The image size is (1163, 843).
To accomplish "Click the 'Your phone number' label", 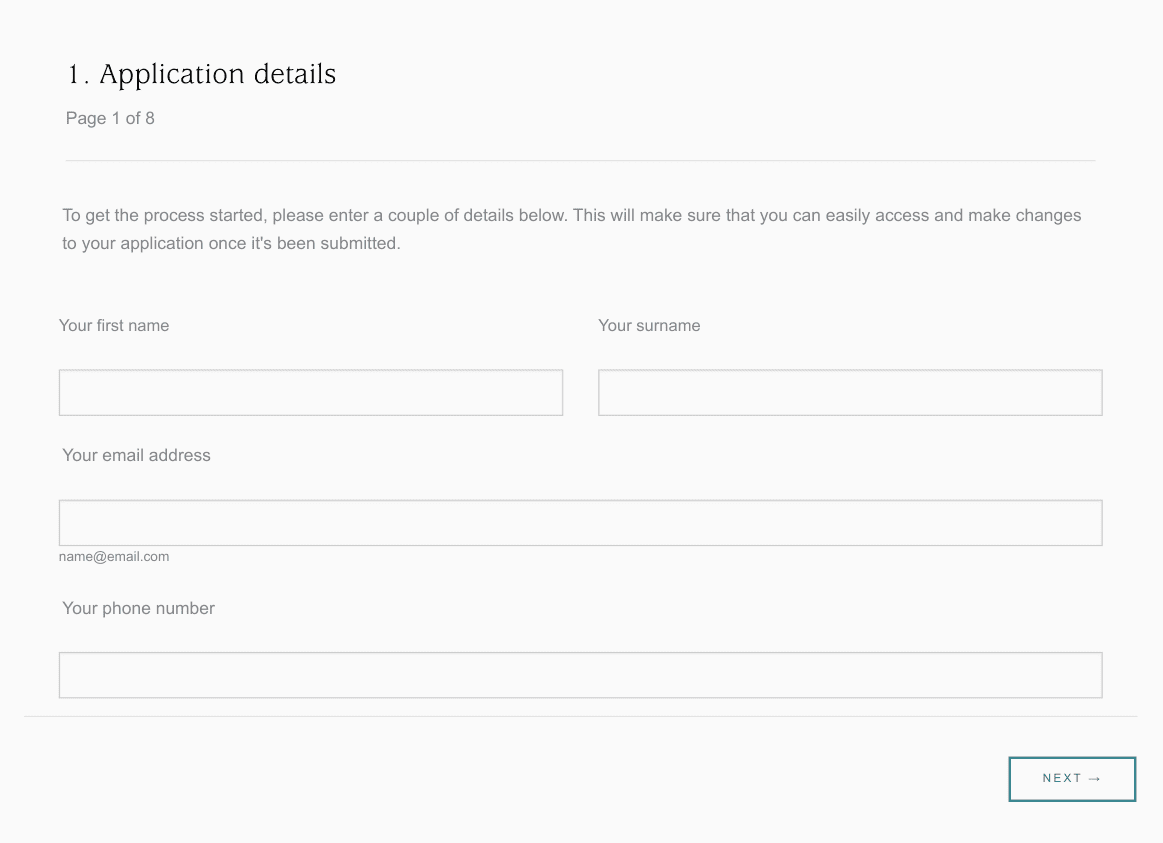I will [138, 608].
